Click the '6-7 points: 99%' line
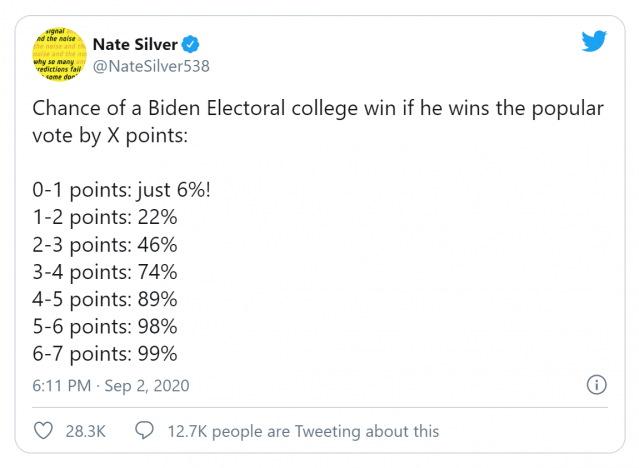The height and width of the screenshot is (468, 639). click(x=105, y=354)
